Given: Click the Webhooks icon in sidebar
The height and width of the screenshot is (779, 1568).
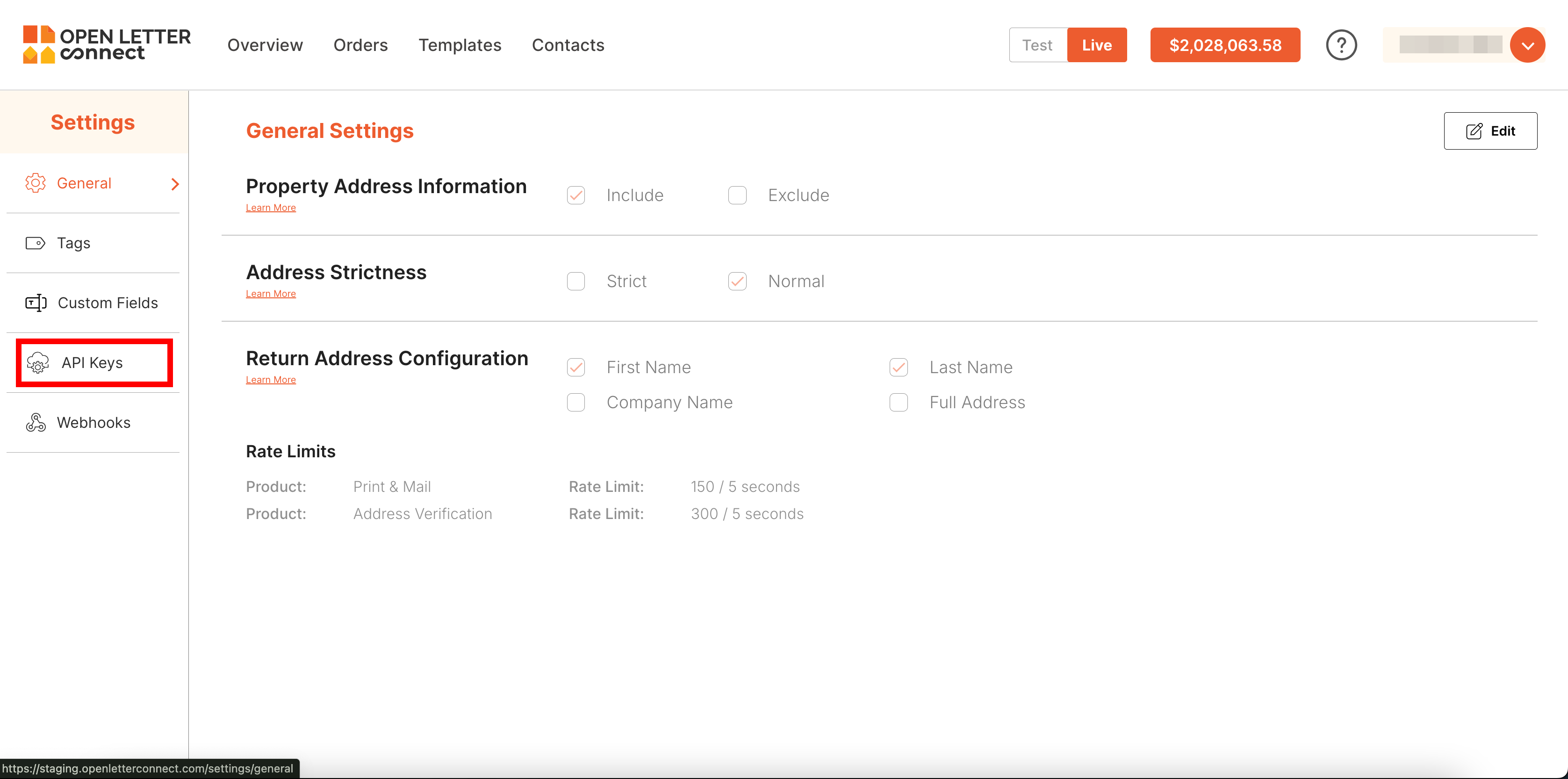Looking at the screenshot, I should 36,422.
